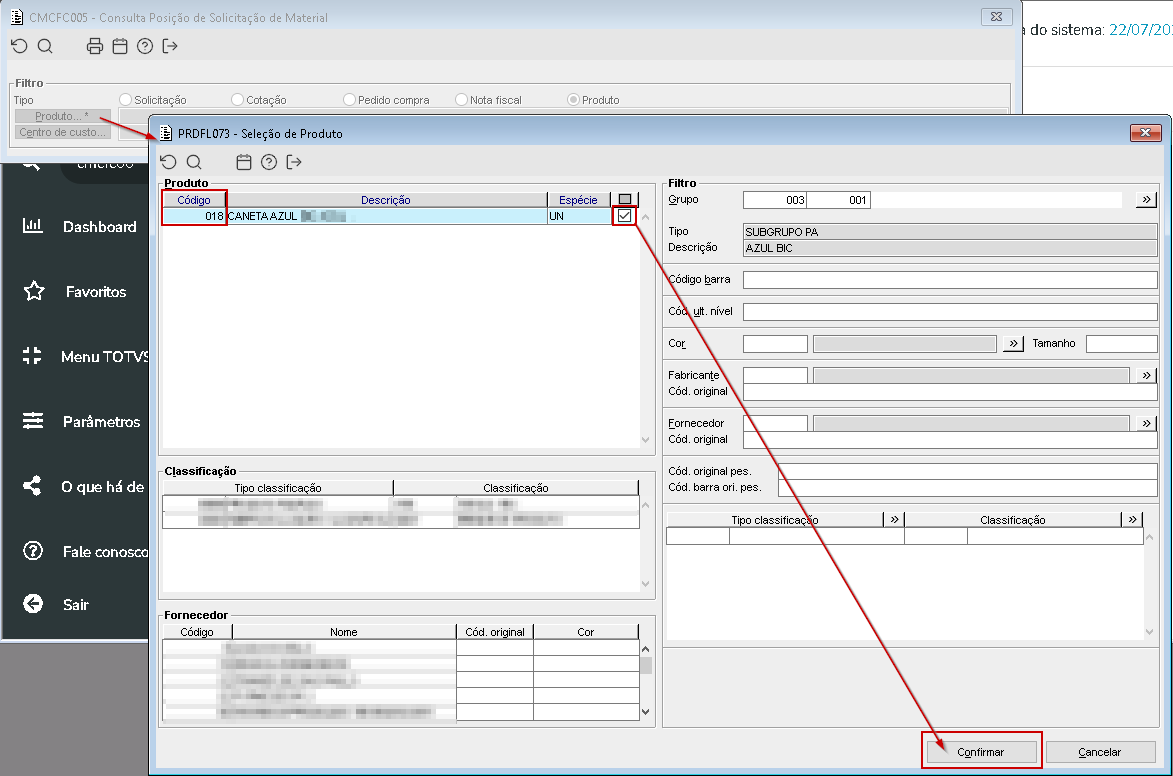Click Fabricante code input field

pyautogui.click(x=775, y=375)
